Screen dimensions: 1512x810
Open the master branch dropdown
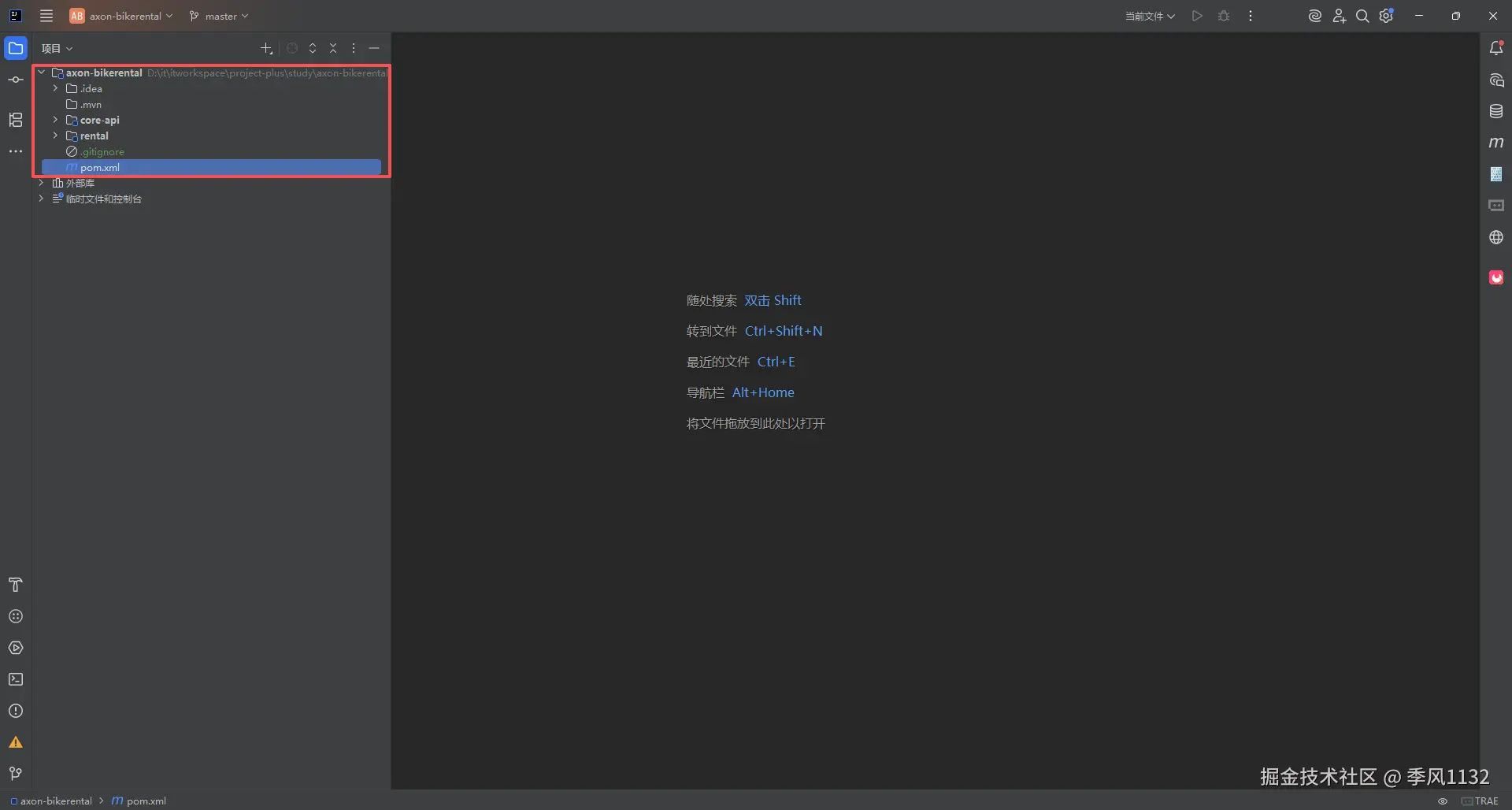(x=219, y=16)
